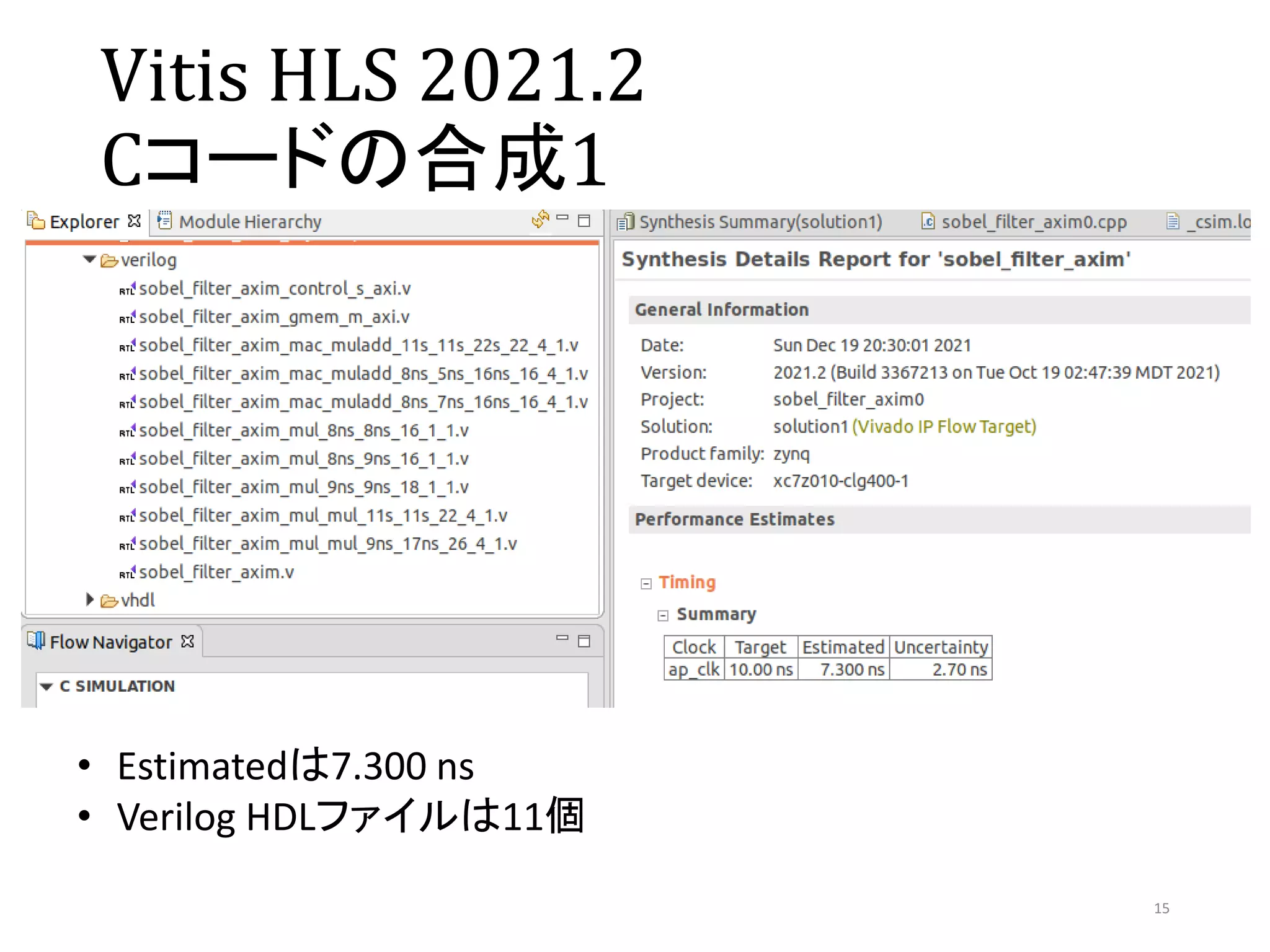This screenshot has width=1270, height=952.
Task: Select the 10.00 ns target cell
Action: tap(761, 669)
